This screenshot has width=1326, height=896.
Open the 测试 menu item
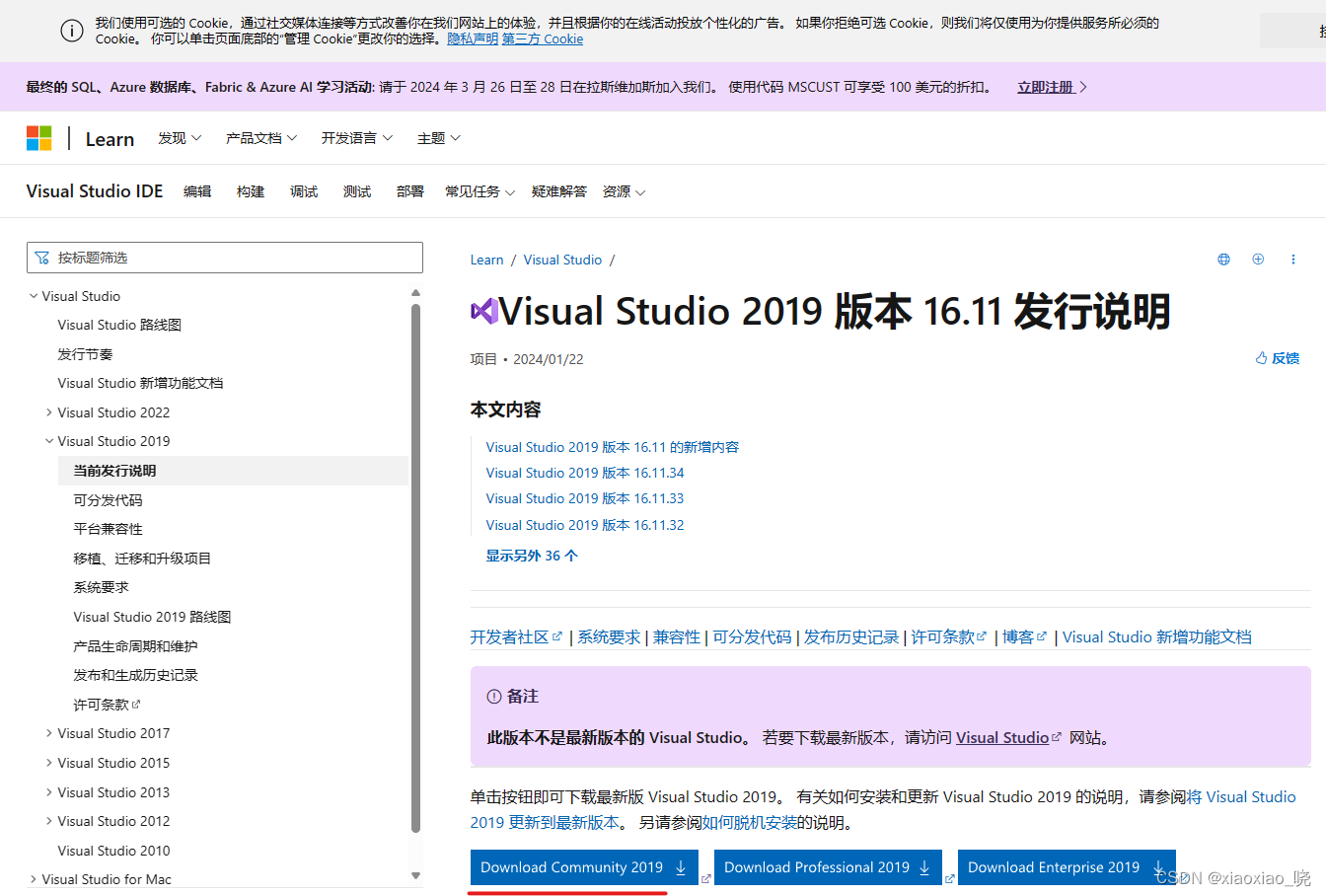tap(357, 191)
